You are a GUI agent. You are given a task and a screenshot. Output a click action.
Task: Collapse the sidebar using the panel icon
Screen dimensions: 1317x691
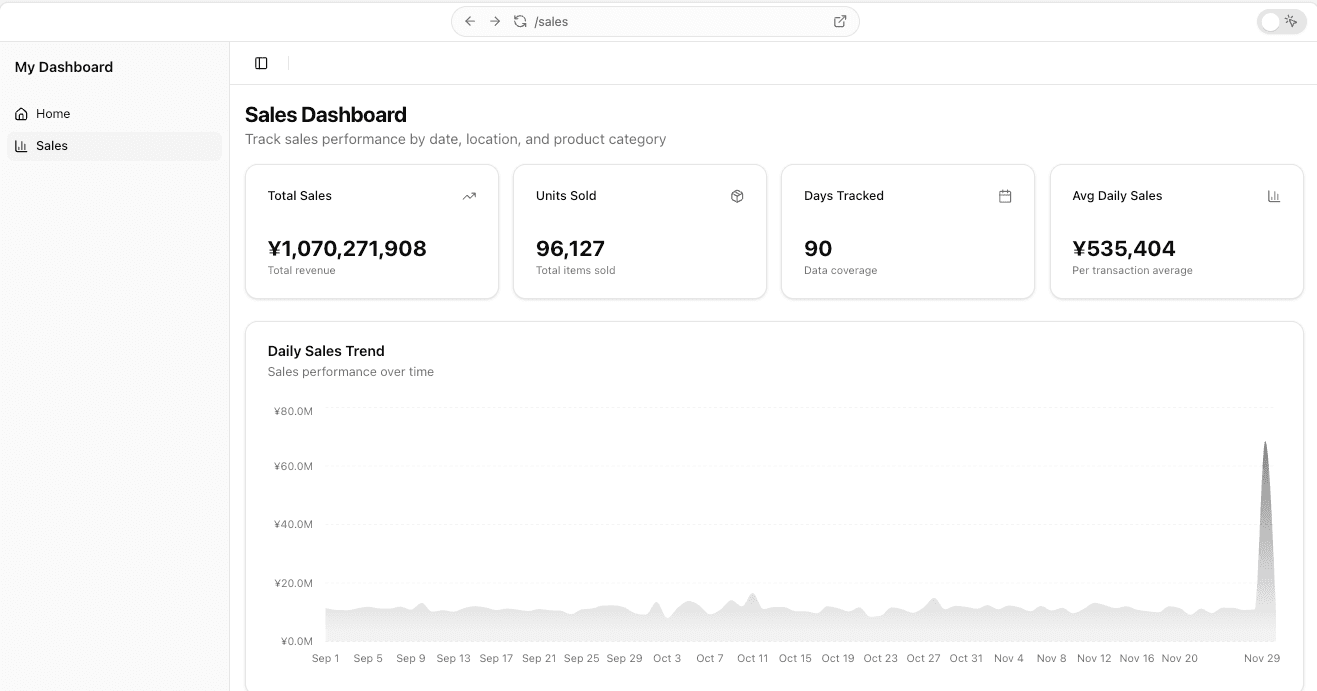(261, 62)
